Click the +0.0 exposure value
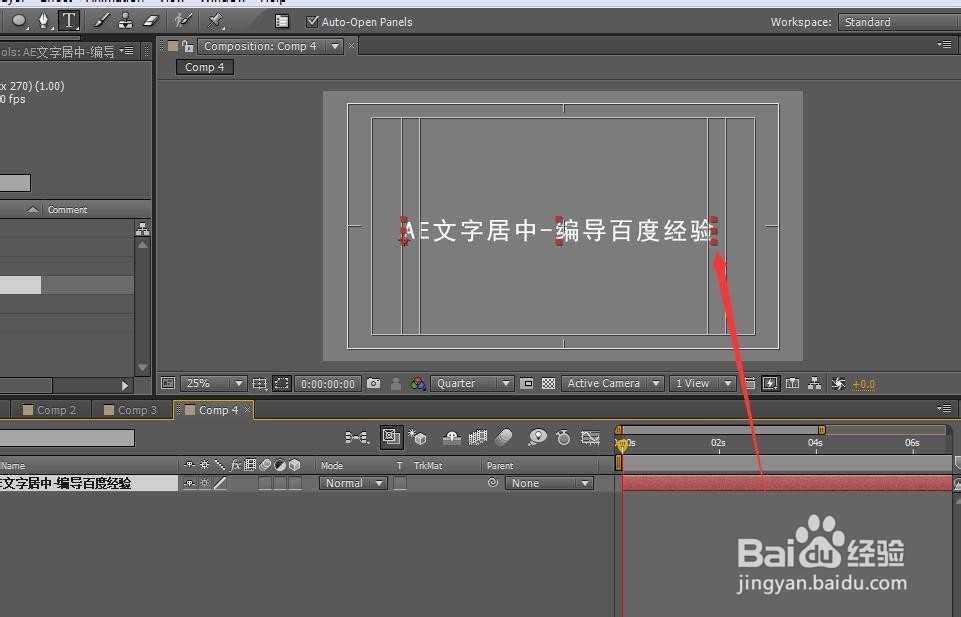The width and height of the screenshot is (961, 617). point(864,385)
